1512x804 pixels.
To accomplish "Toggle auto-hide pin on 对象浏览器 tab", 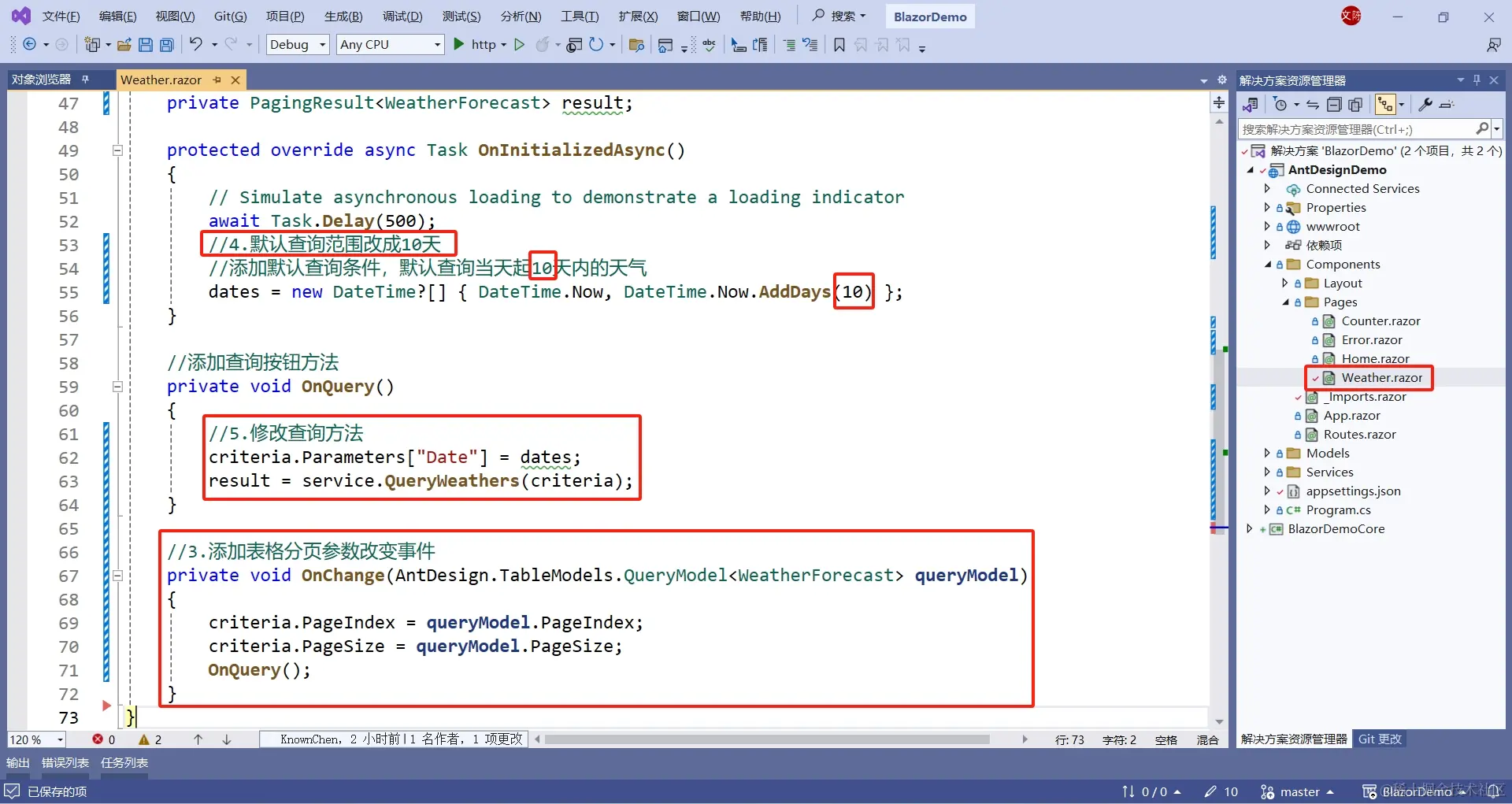I will pyautogui.click(x=85, y=79).
